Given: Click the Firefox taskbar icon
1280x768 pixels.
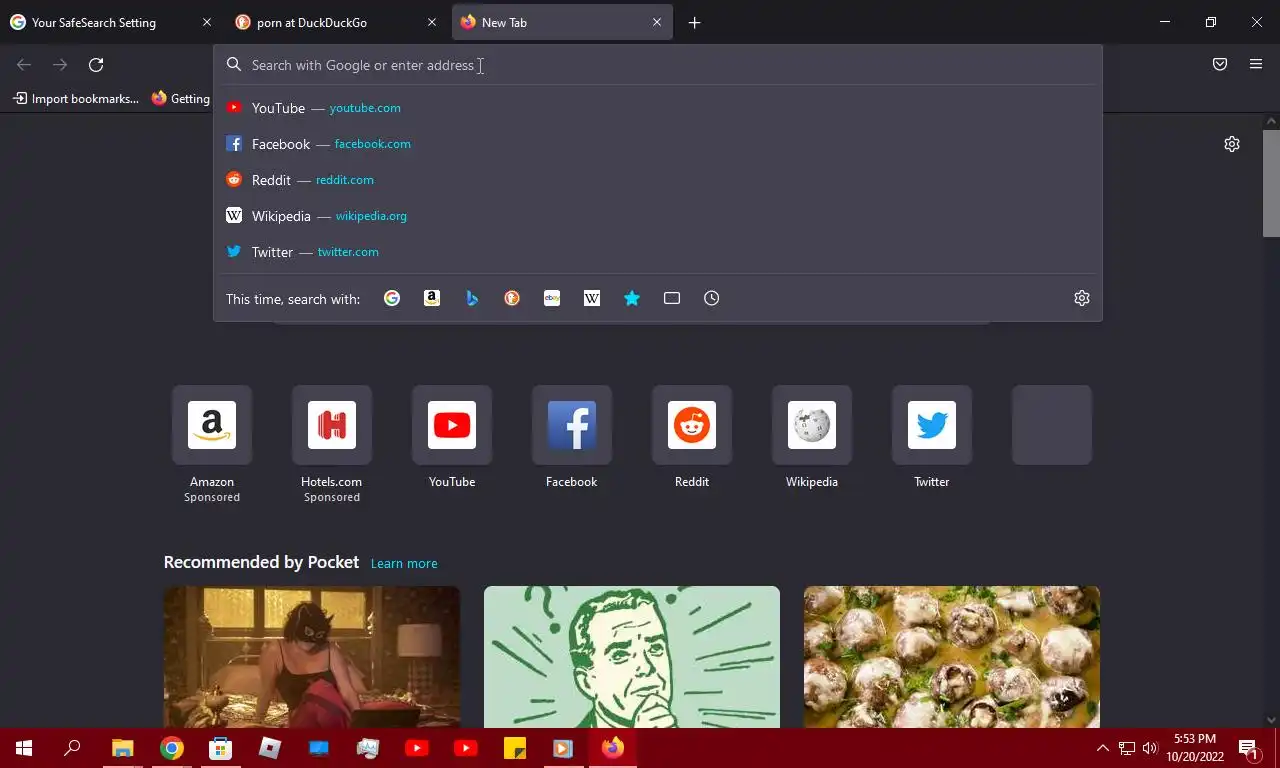Looking at the screenshot, I should pos(613,748).
